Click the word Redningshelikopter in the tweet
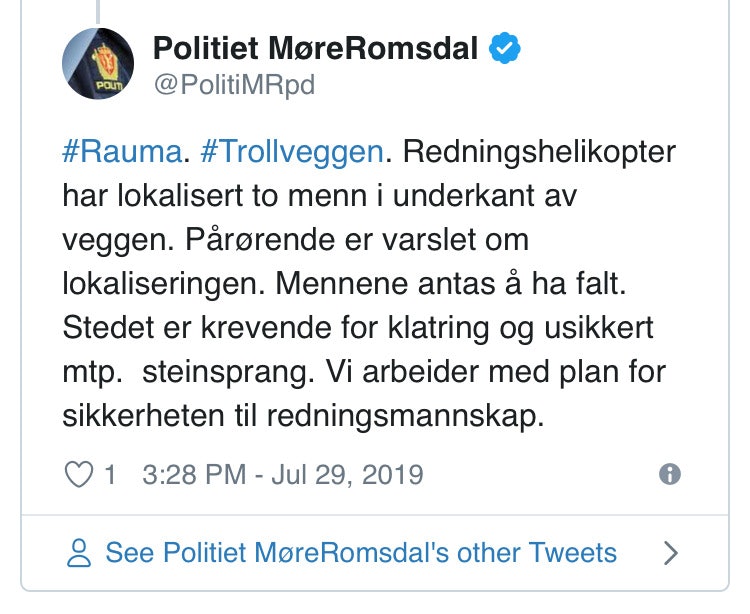The width and height of the screenshot is (750, 614). click(x=539, y=154)
